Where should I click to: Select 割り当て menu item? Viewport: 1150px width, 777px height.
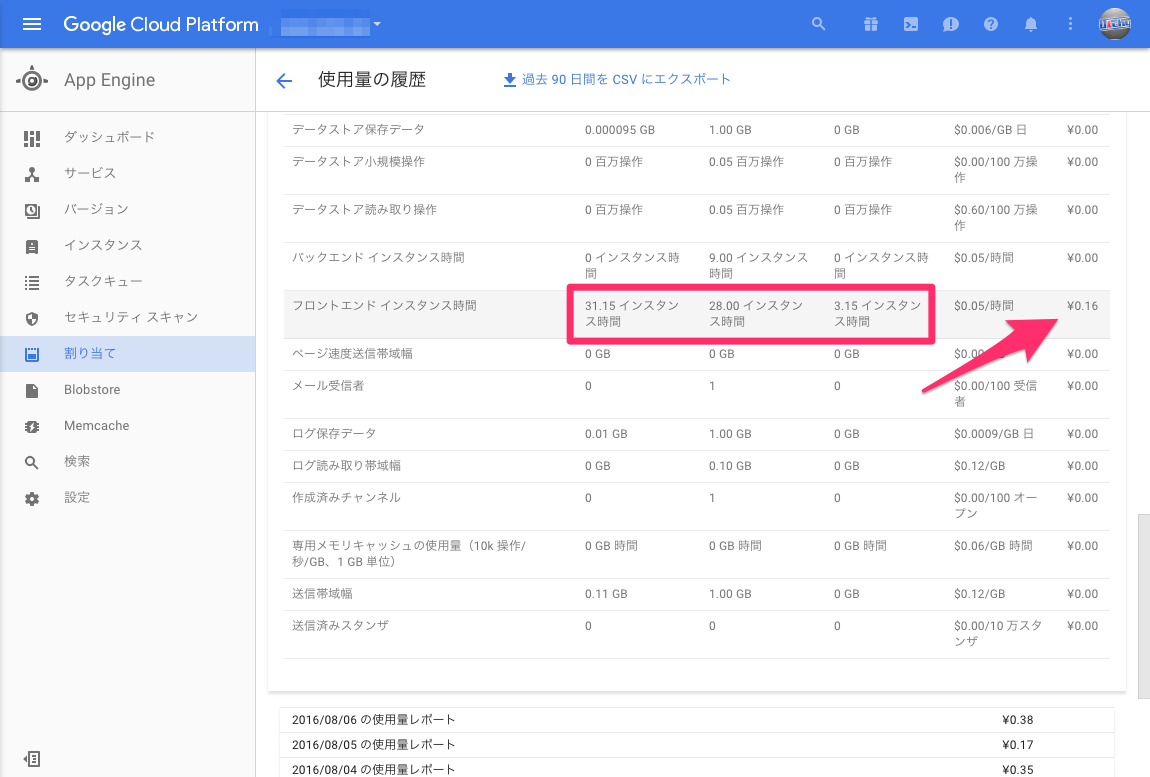128,354
